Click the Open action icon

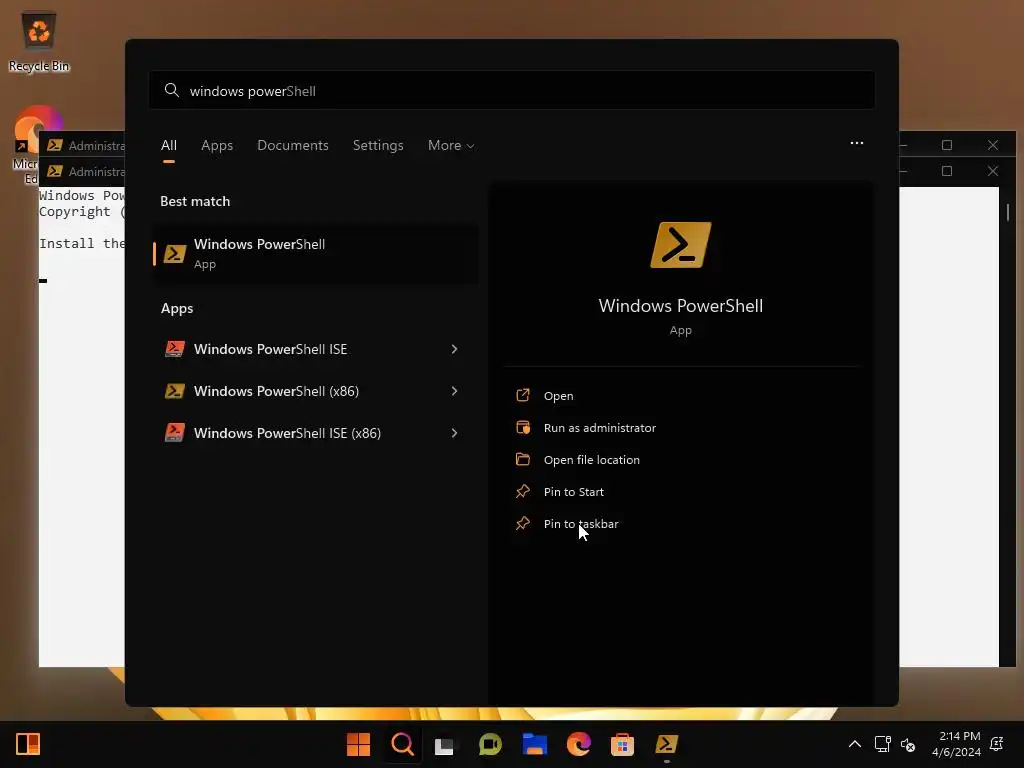tap(523, 395)
